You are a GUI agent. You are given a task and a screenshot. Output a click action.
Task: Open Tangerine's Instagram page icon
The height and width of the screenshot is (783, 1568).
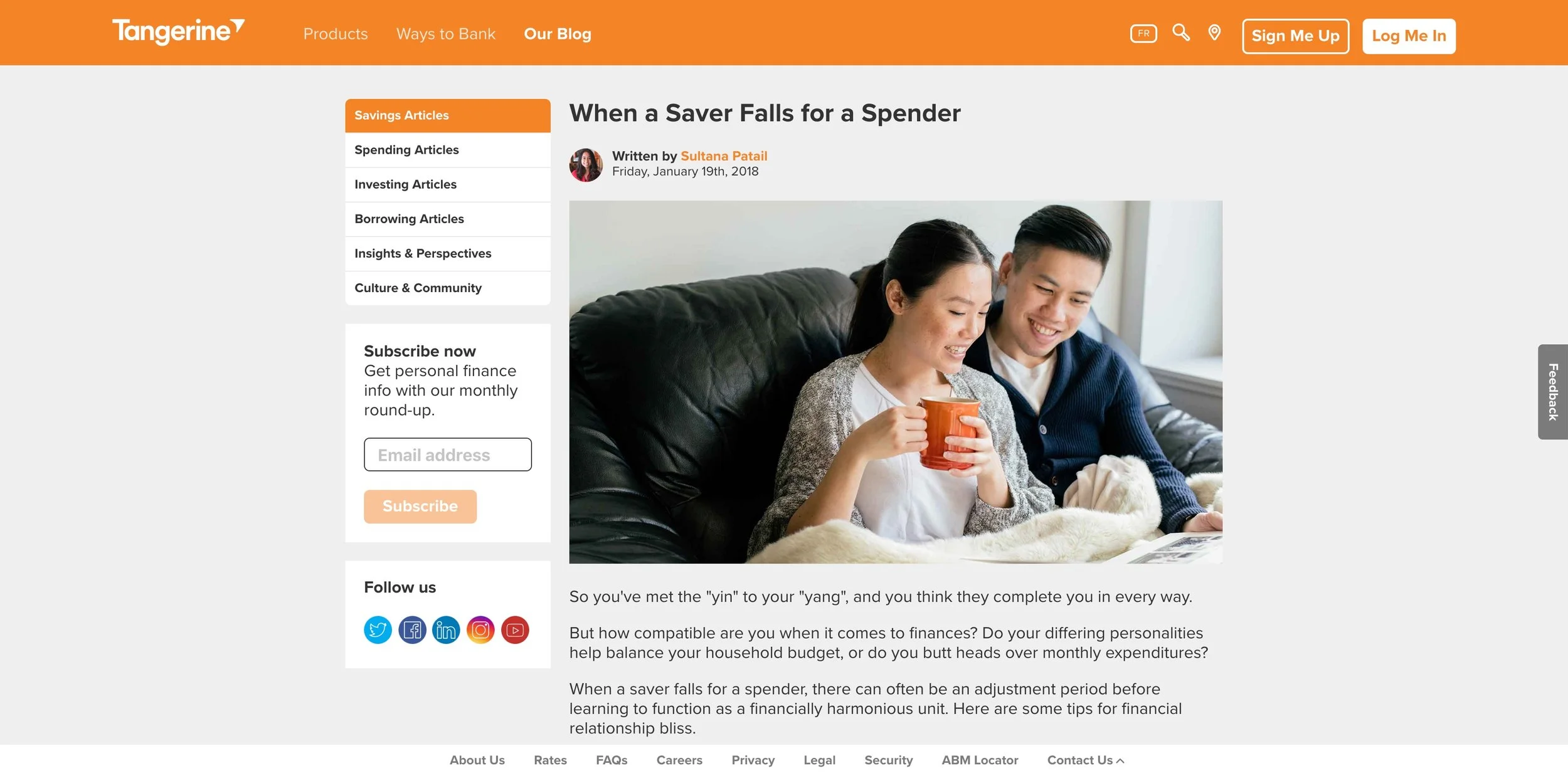click(x=480, y=630)
